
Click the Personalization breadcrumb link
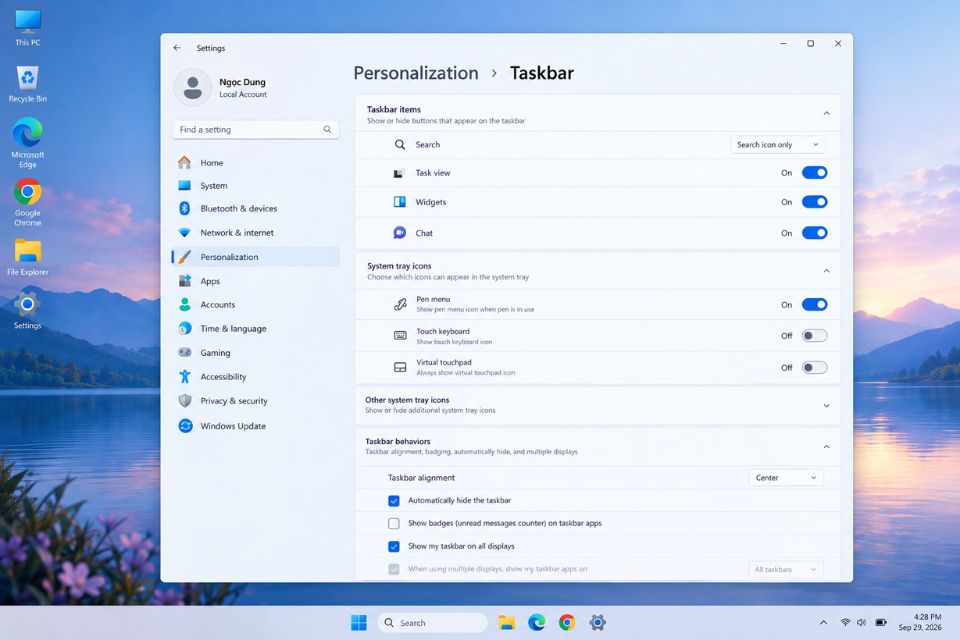(x=416, y=73)
